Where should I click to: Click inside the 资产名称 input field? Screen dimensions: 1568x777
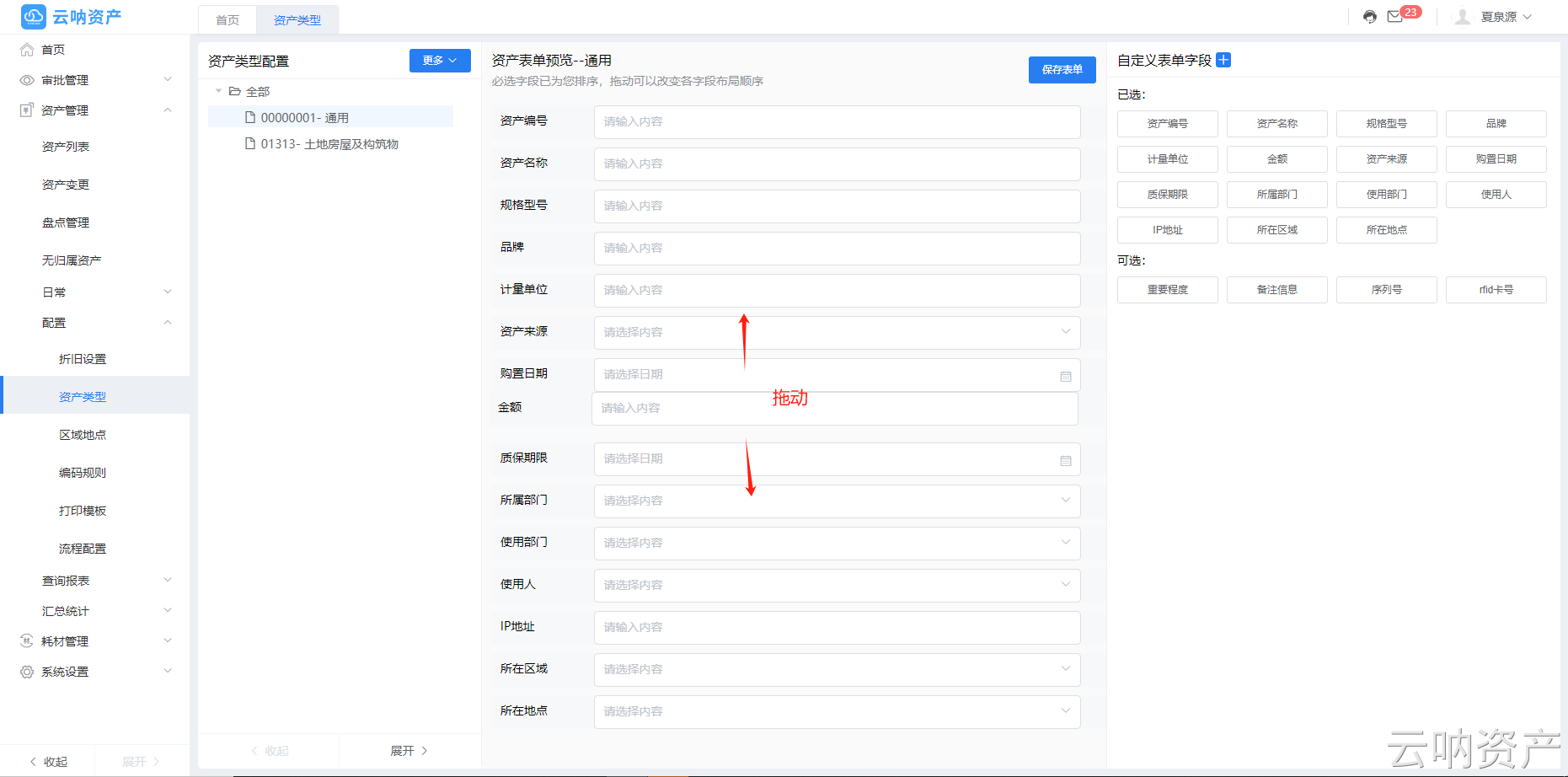[837, 163]
